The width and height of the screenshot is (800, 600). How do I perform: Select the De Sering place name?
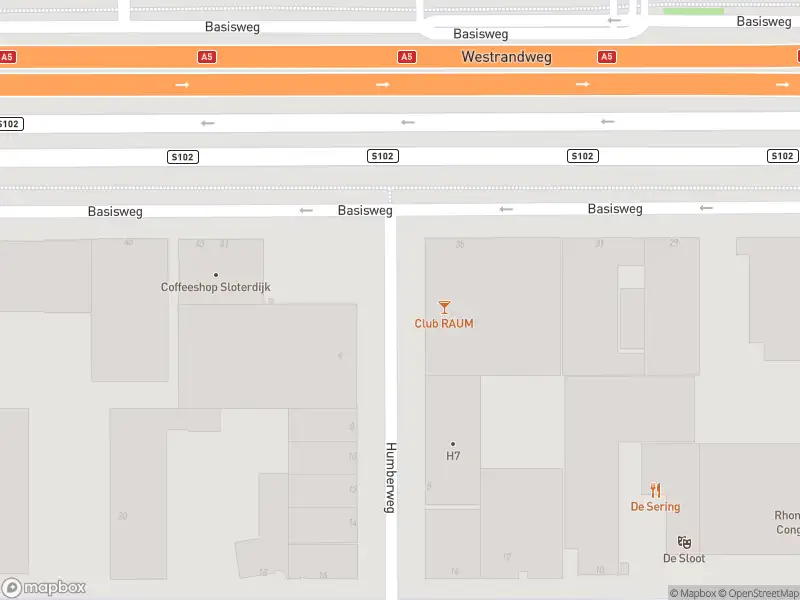[x=655, y=507]
